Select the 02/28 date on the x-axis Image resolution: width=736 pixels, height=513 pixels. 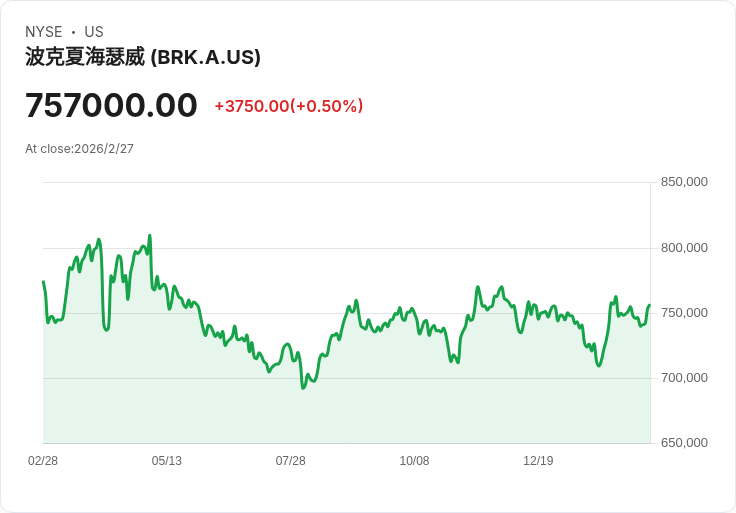(43, 461)
